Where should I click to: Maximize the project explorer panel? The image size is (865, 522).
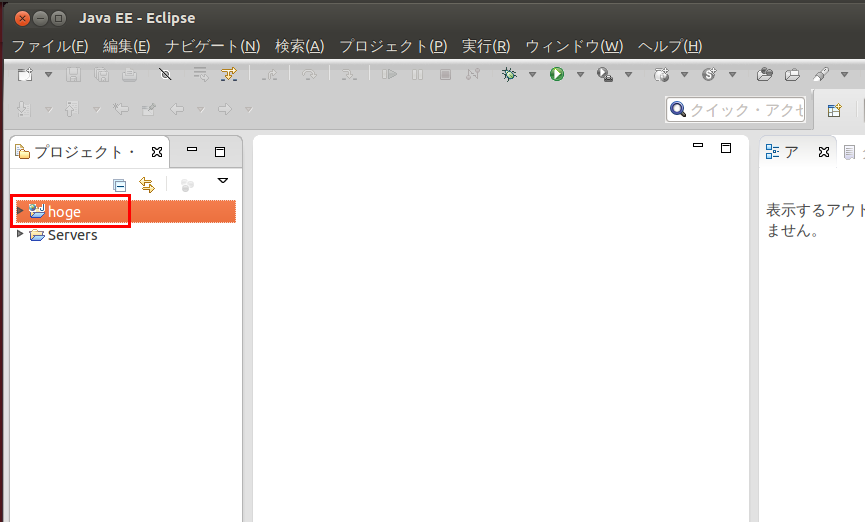(x=220, y=152)
